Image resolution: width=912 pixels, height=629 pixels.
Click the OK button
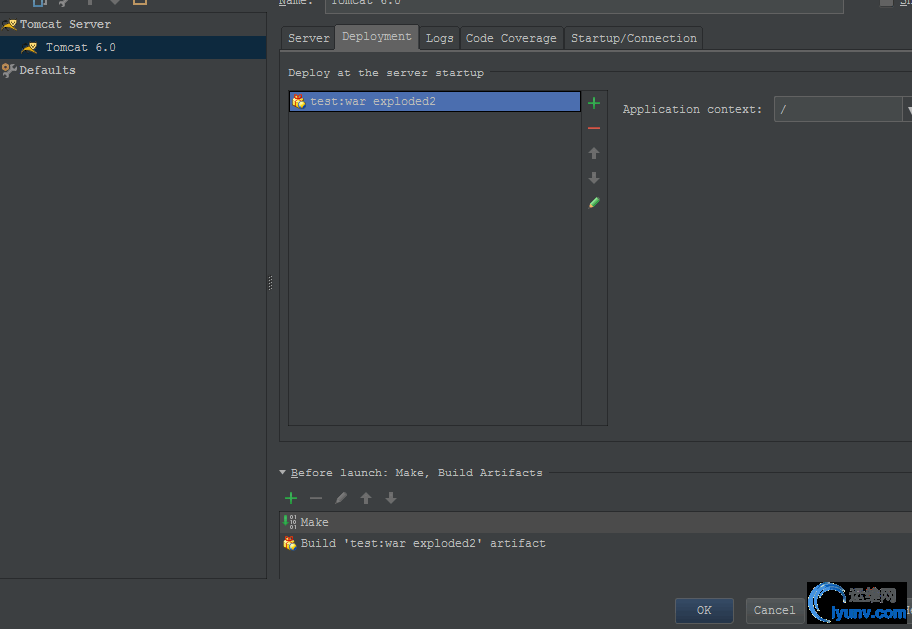[704, 610]
